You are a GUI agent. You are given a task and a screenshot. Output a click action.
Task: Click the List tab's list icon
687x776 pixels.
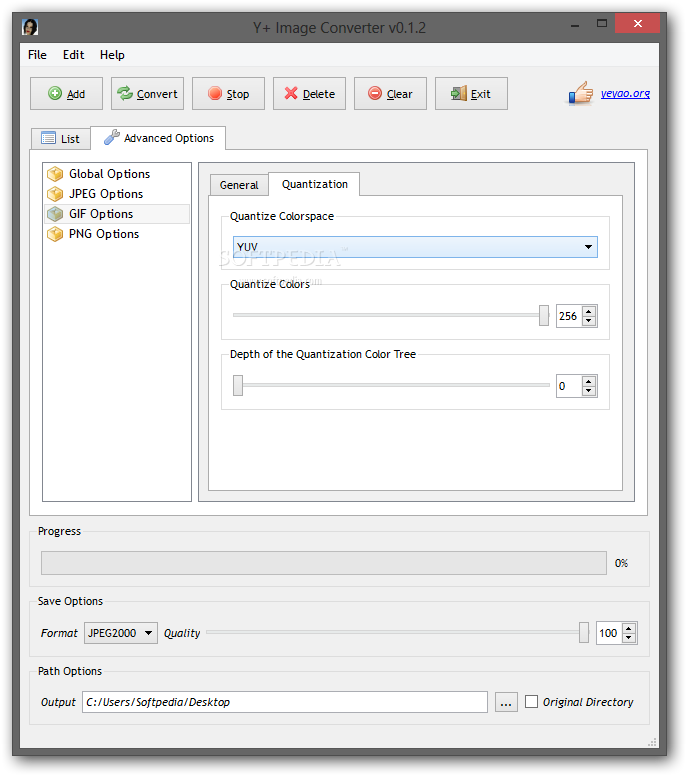[49, 138]
